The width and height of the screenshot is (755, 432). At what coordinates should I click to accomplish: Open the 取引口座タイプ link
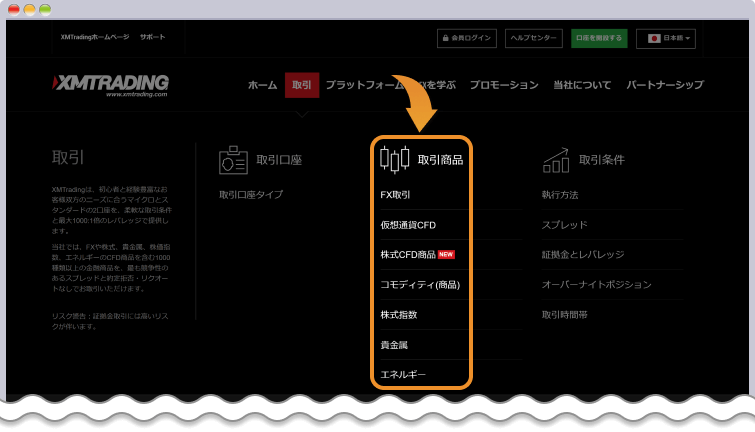[x=251, y=195]
